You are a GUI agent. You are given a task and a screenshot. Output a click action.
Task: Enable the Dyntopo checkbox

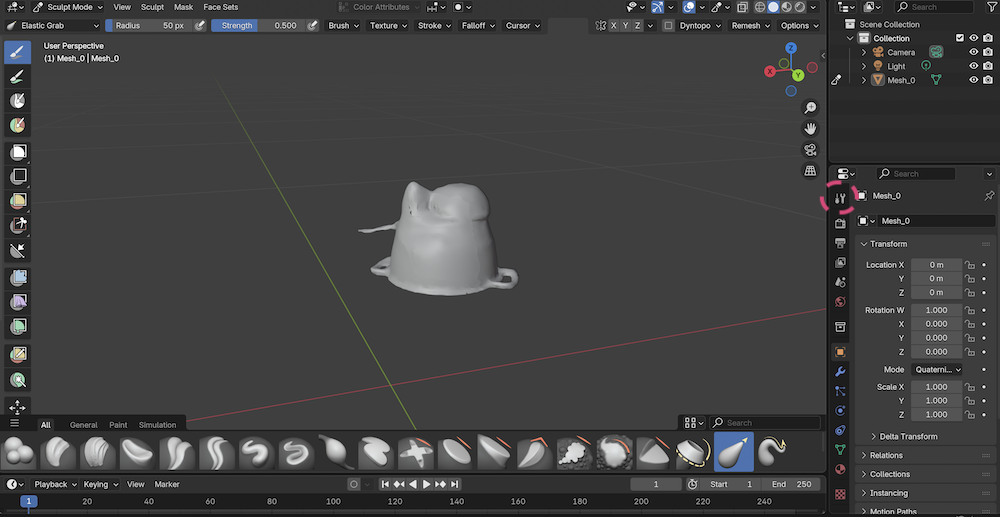tap(668, 25)
